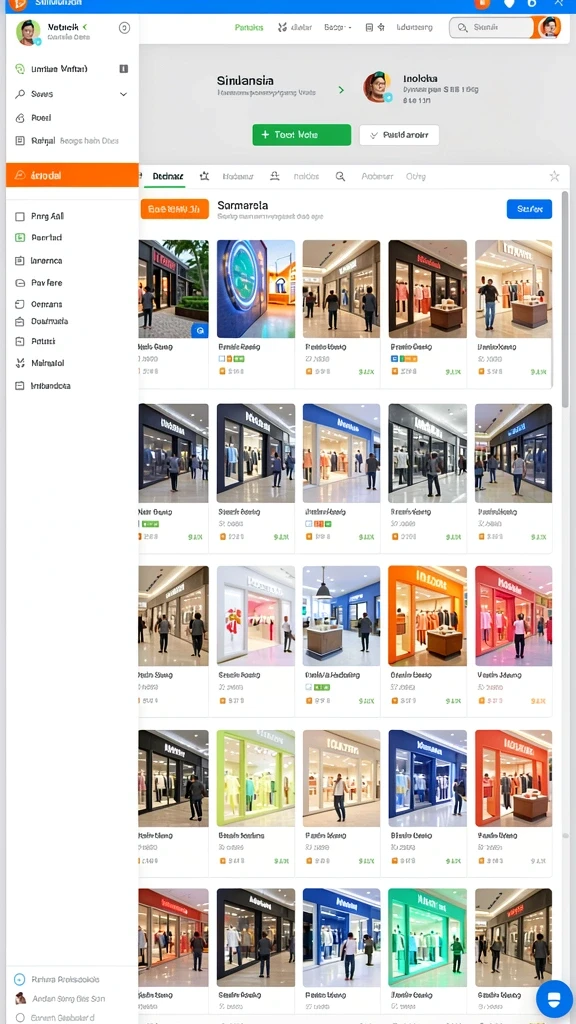Select the active underlined first tab
This screenshot has height=1024, width=576.
(x=168, y=176)
